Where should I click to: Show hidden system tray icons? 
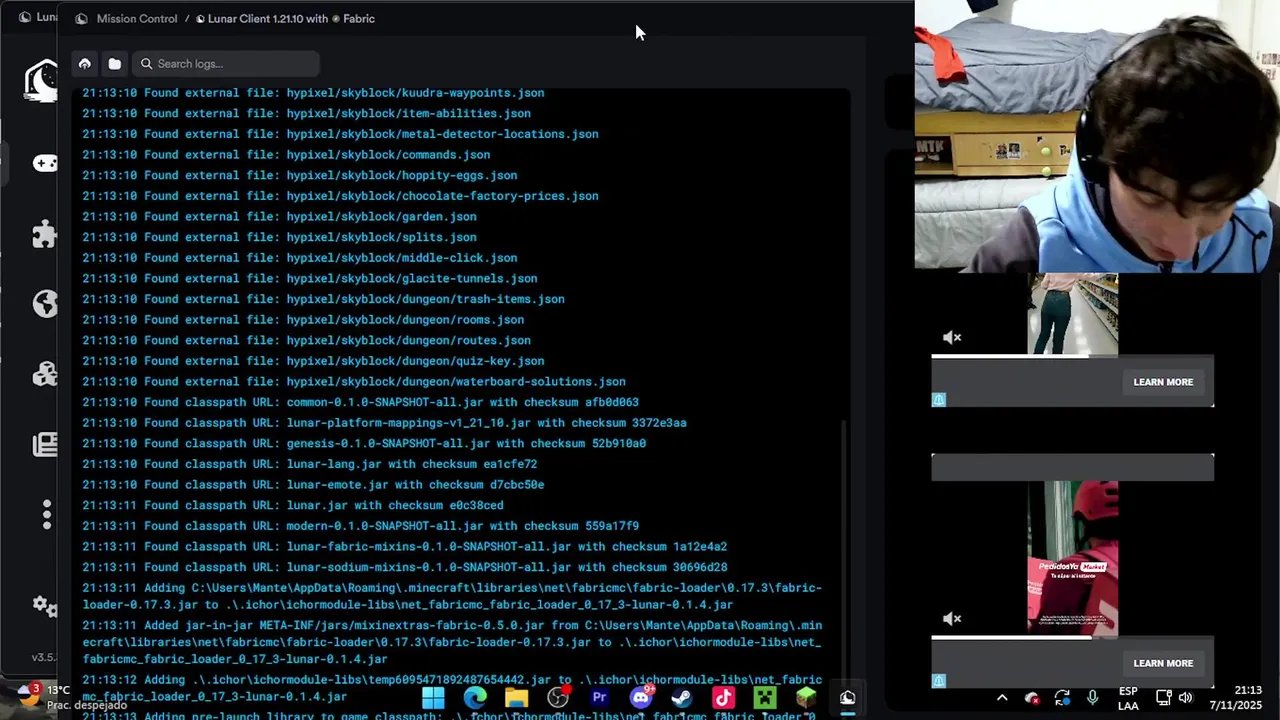point(1002,698)
